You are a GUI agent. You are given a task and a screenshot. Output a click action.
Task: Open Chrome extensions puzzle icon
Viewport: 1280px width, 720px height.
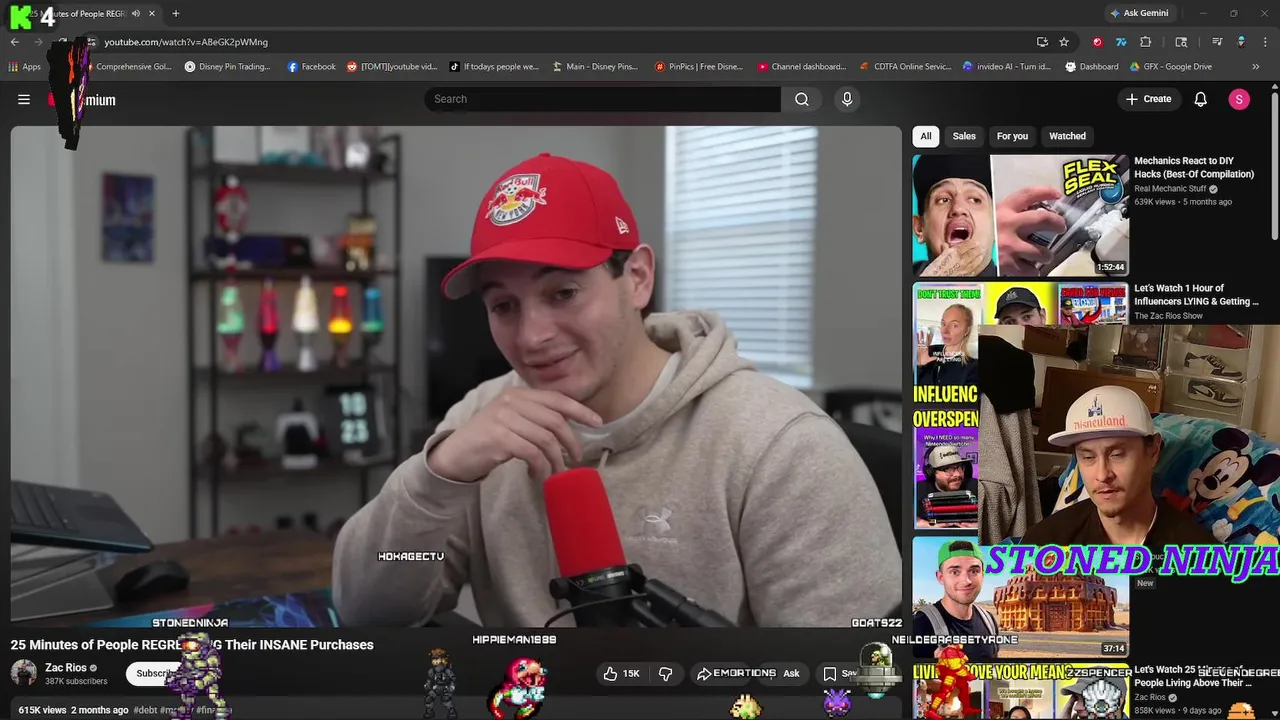[x=1146, y=42]
